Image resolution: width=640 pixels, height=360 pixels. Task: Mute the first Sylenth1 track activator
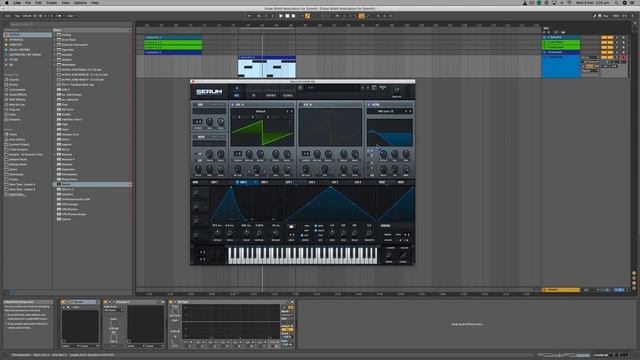coord(607,38)
